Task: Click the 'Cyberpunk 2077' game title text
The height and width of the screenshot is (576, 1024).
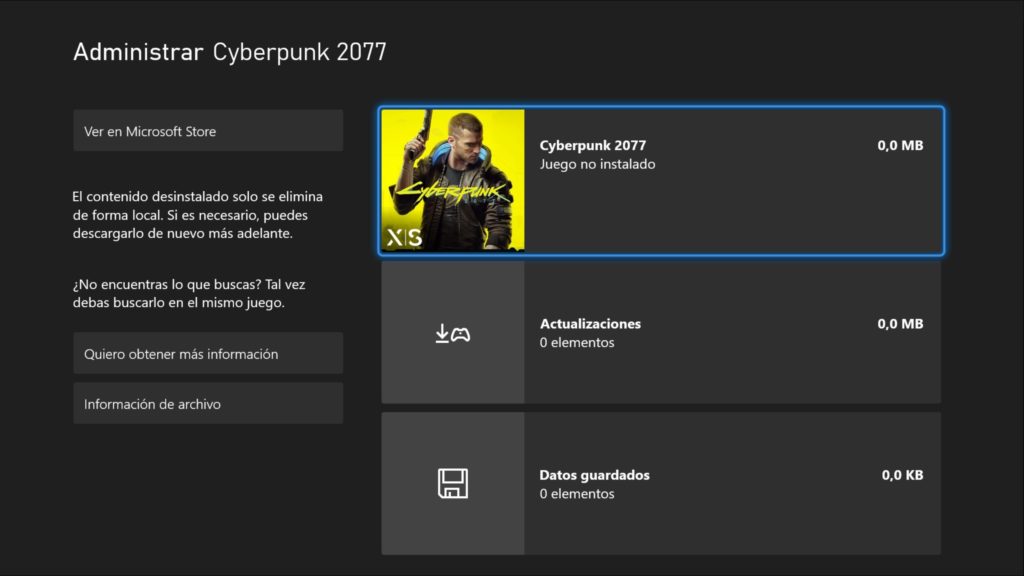Action: click(592, 145)
